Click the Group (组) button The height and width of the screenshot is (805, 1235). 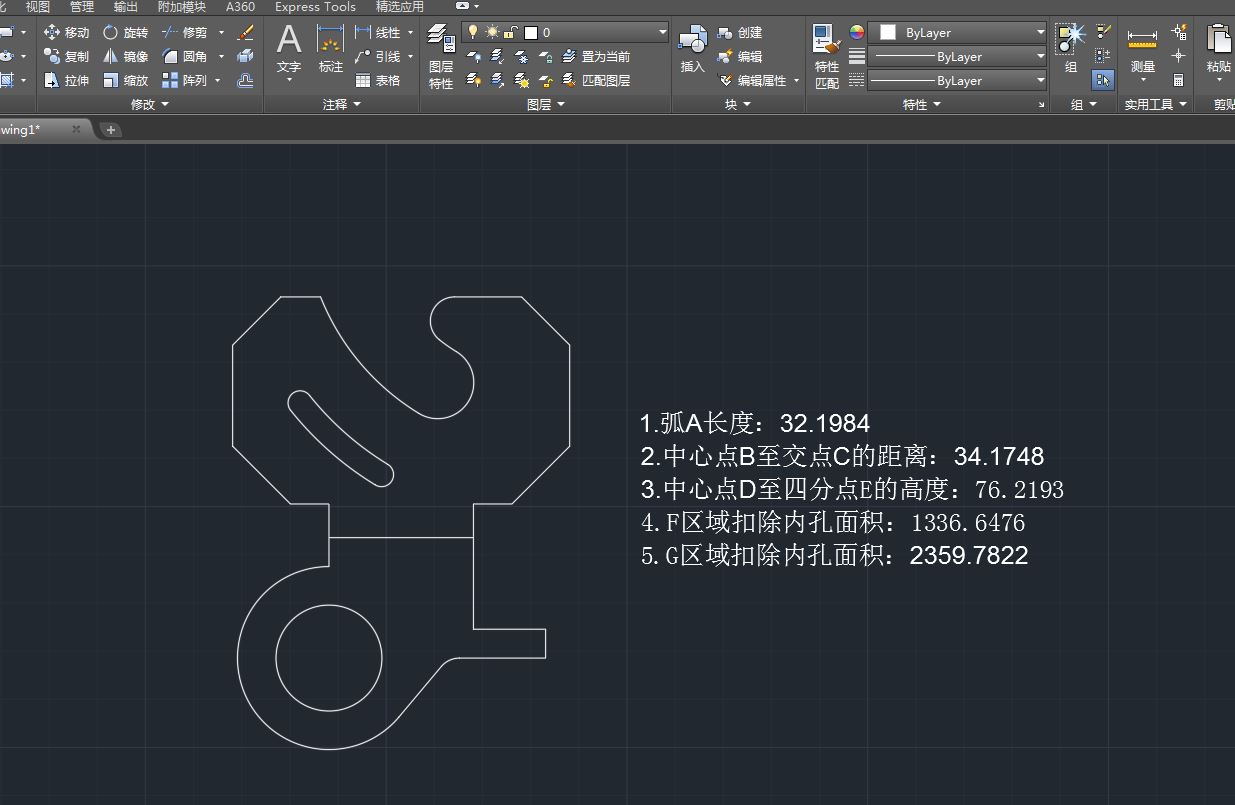pyautogui.click(x=1071, y=50)
